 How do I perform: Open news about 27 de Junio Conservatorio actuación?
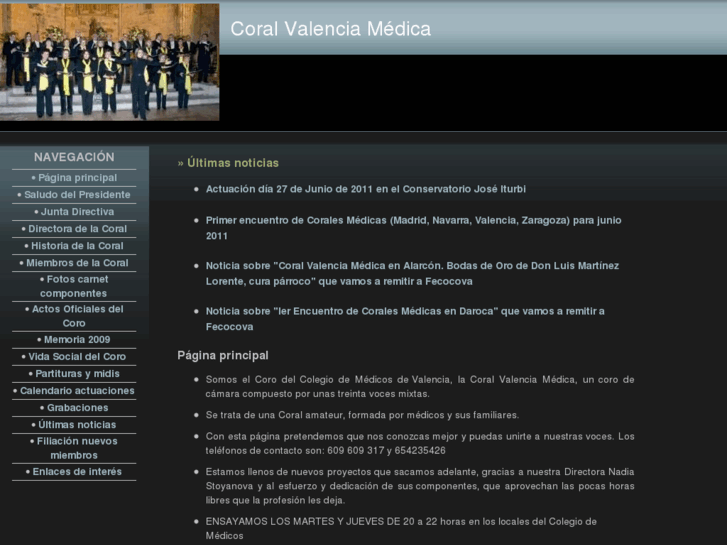(x=366, y=189)
